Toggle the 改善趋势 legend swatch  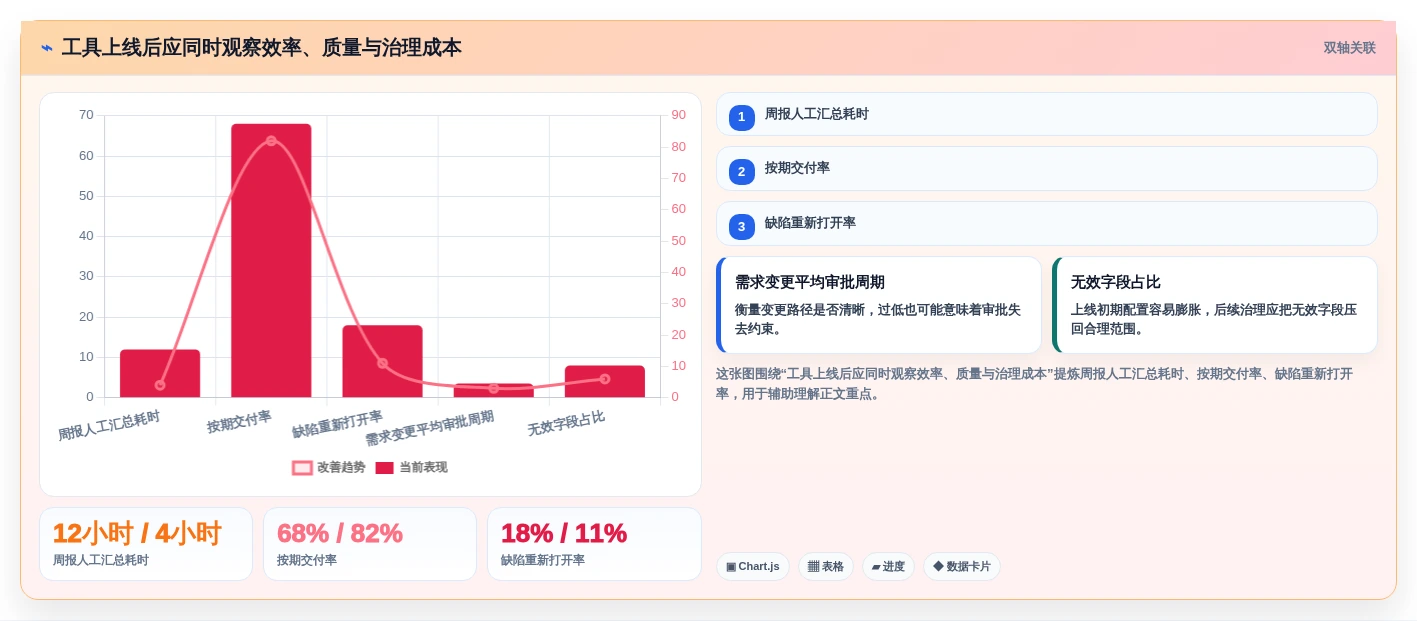point(302,467)
